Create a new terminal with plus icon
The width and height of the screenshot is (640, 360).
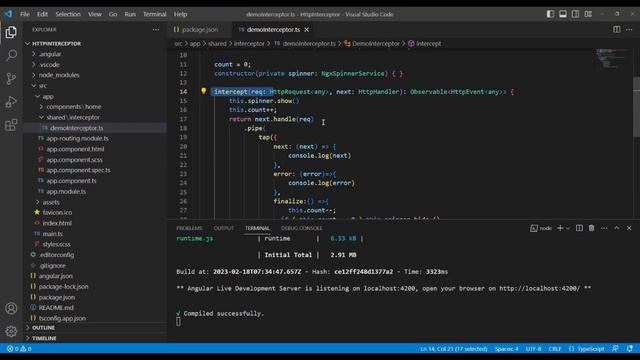click(560, 228)
